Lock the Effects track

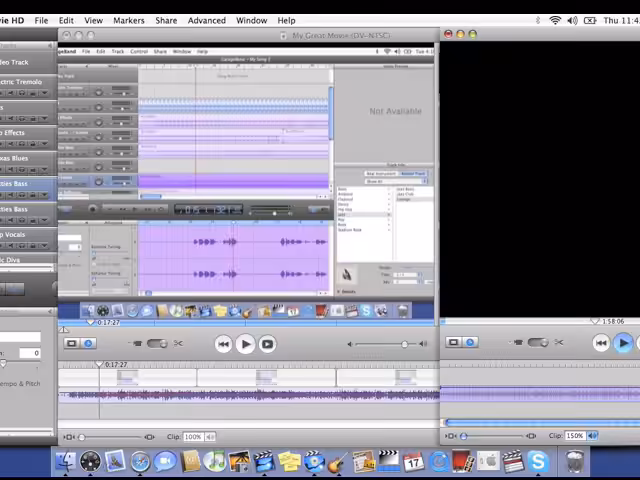(x=33, y=144)
